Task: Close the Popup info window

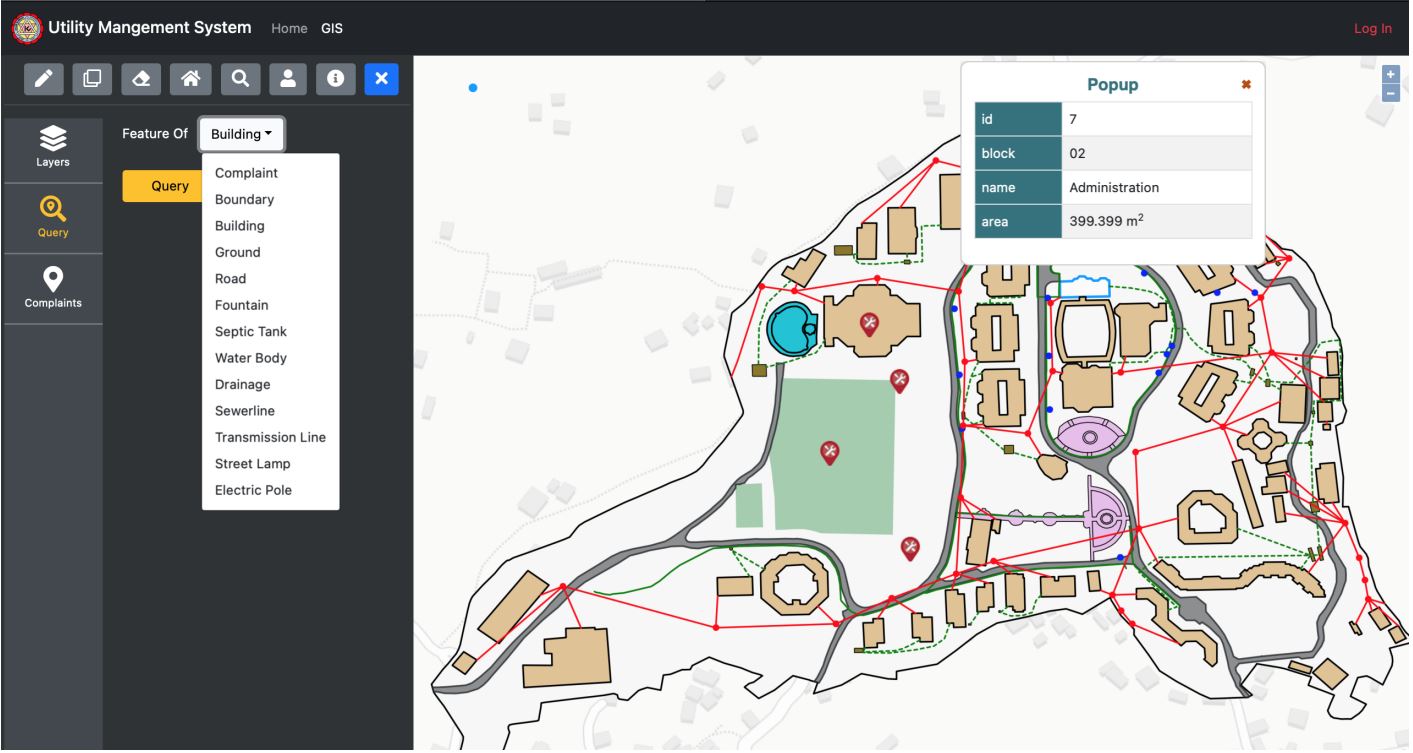Action: point(1246,85)
